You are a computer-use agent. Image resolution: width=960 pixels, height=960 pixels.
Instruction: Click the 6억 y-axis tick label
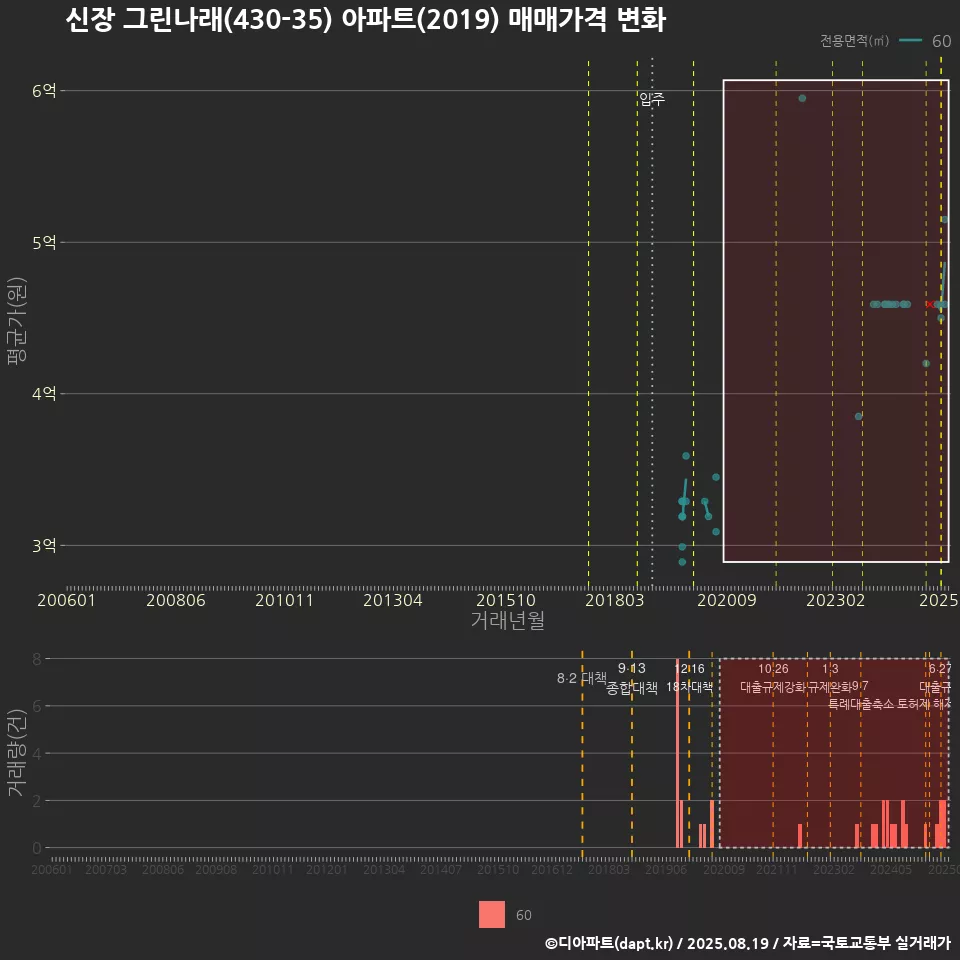(x=42, y=90)
